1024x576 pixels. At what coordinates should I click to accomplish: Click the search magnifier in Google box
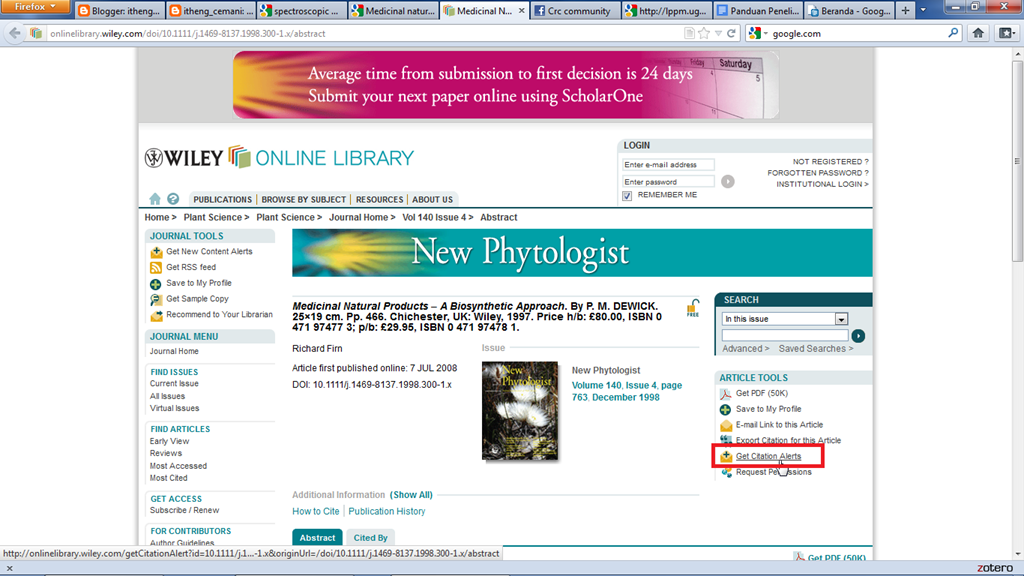tap(953, 33)
